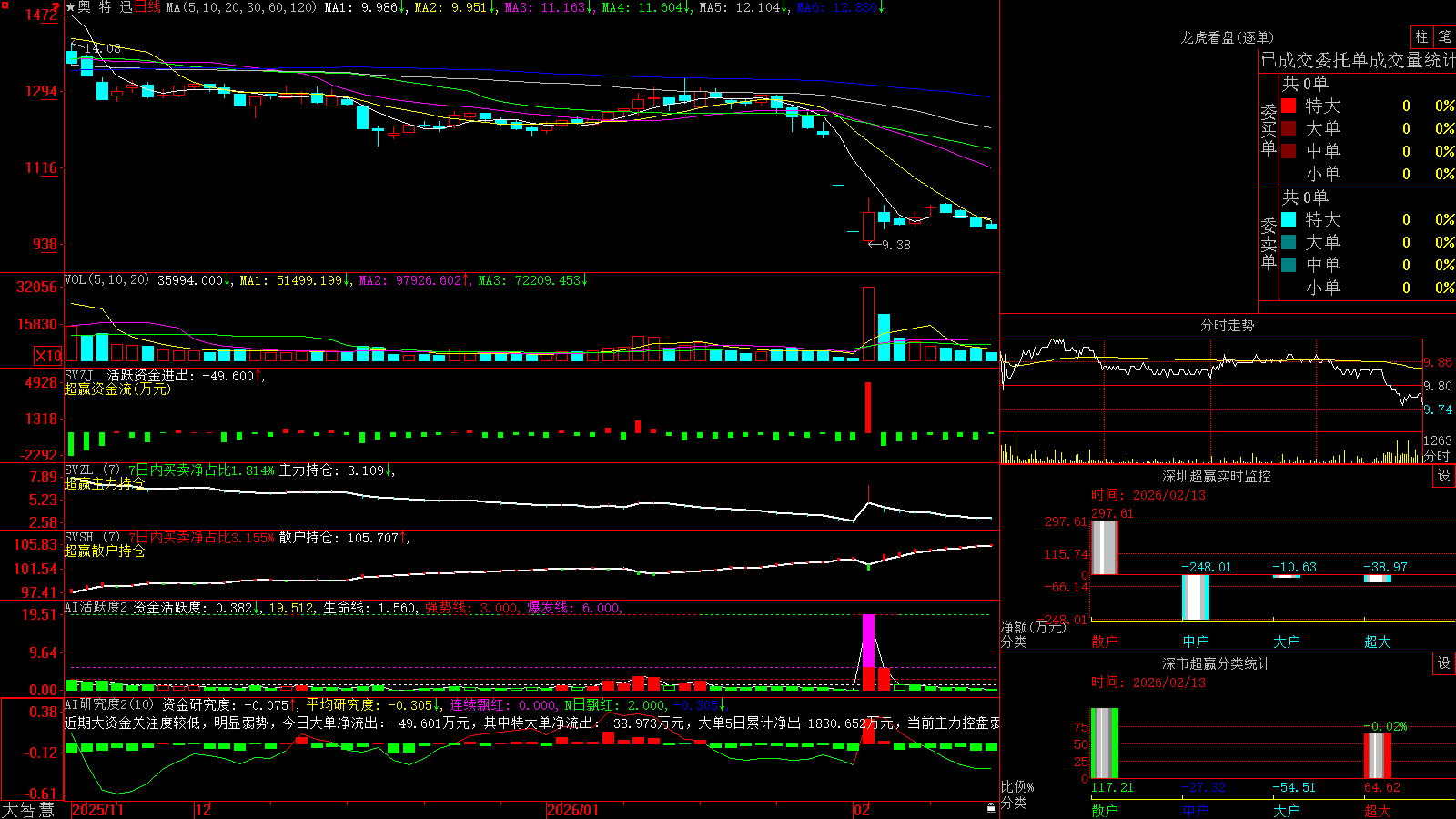The width and height of the screenshot is (1456, 819).
Task: Click the MA4: 11.604 value
Action: 647,7
